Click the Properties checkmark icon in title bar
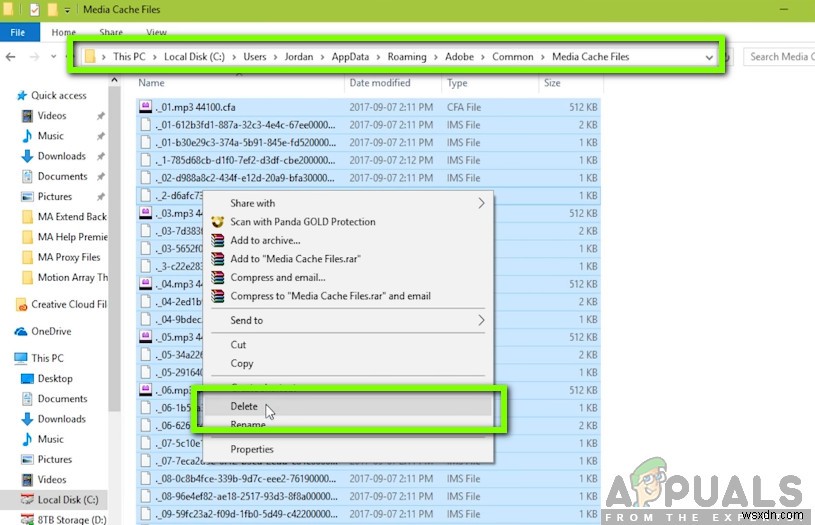815x525 pixels. pyautogui.click(x=34, y=10)
